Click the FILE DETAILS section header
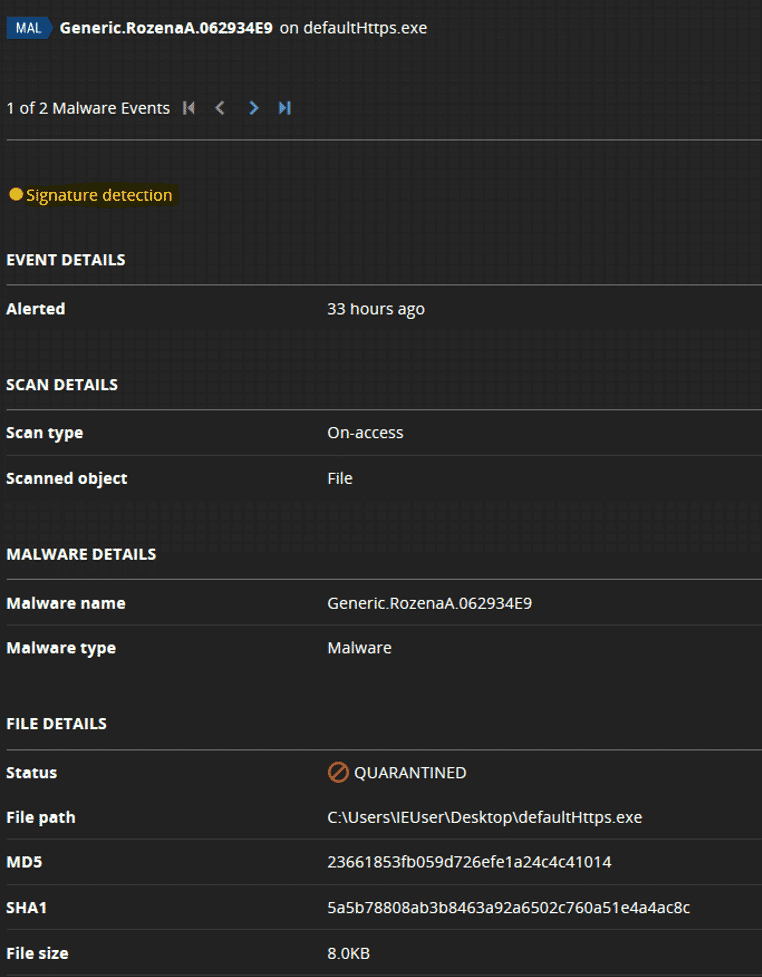 (57, 723)
